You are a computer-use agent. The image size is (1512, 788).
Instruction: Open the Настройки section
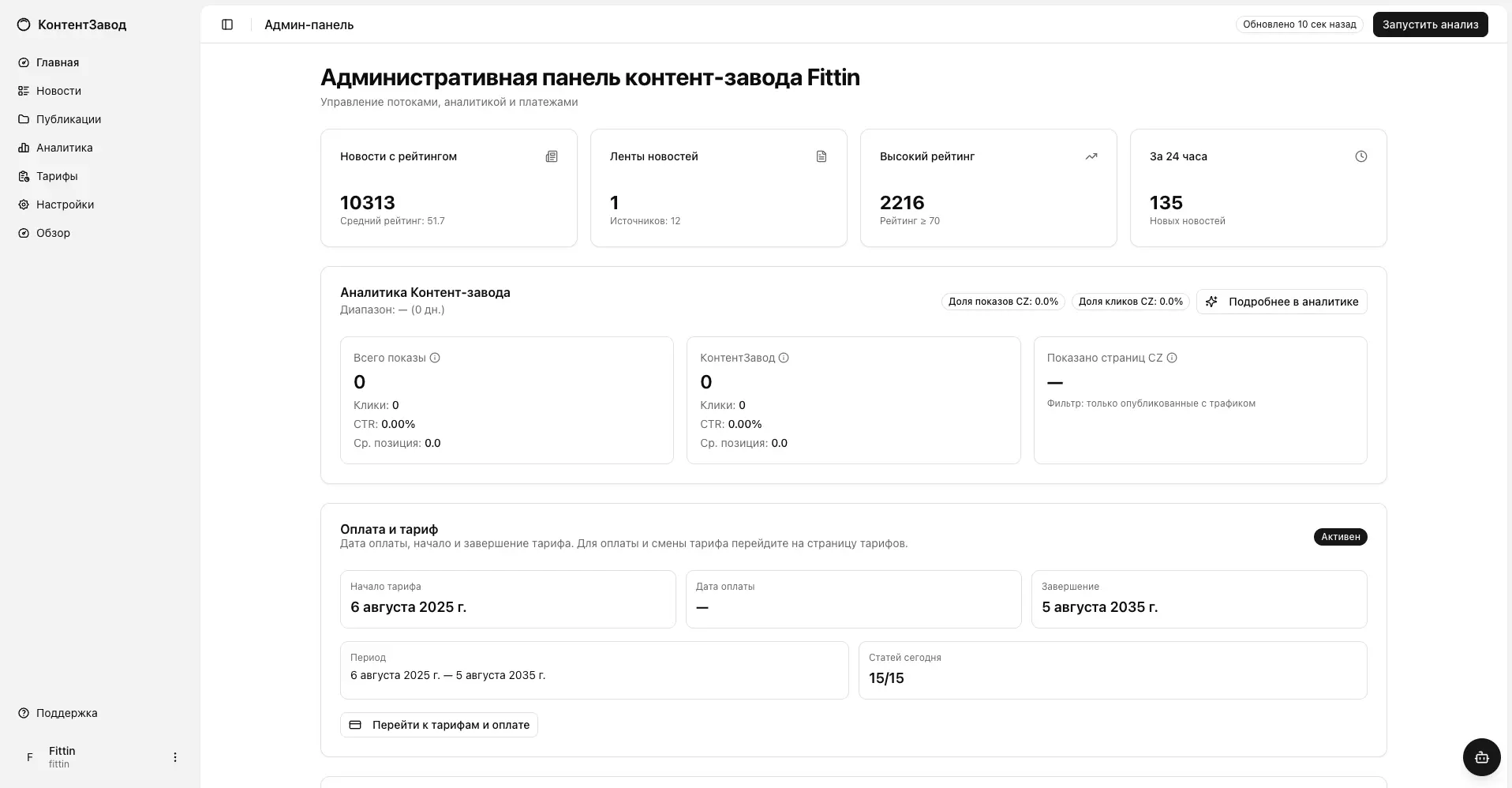[65, 205]
